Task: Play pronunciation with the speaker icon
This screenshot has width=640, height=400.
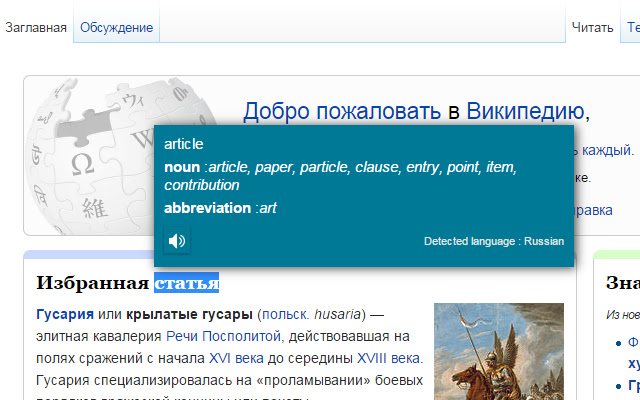Action: (177, 240)
